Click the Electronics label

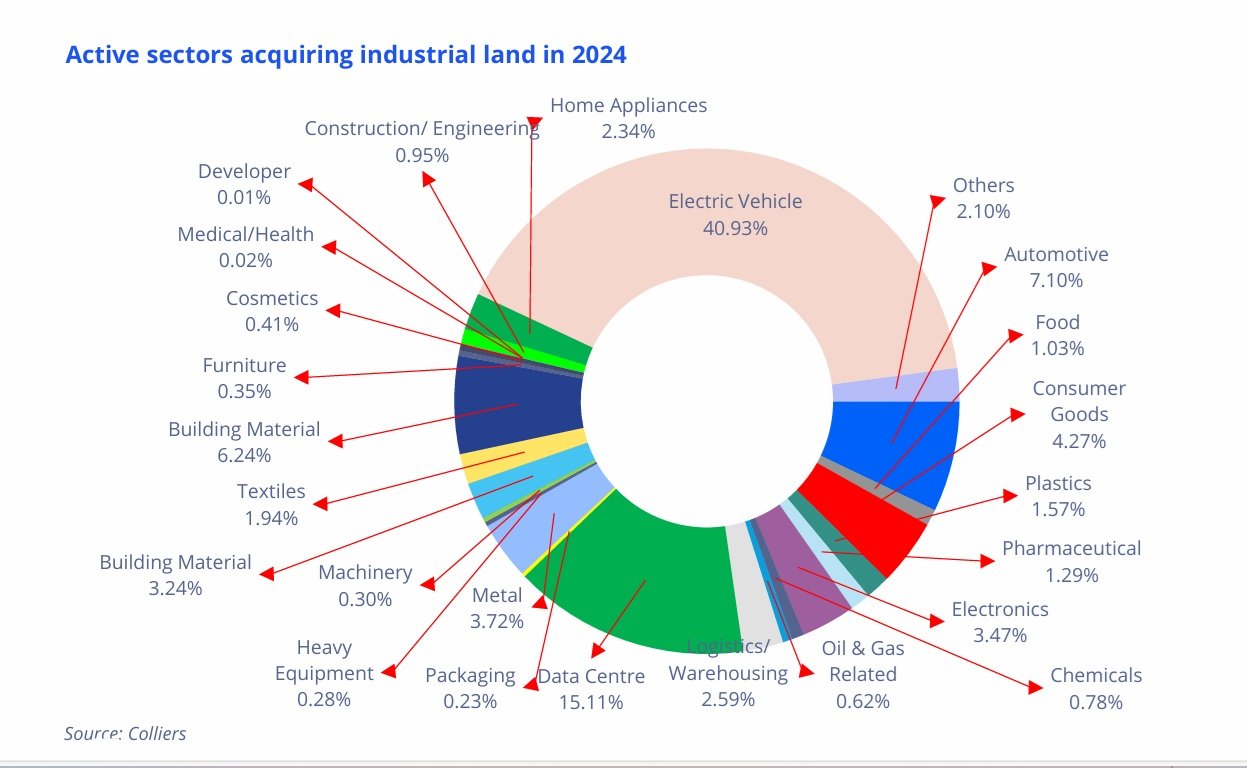coord(1000,622)
